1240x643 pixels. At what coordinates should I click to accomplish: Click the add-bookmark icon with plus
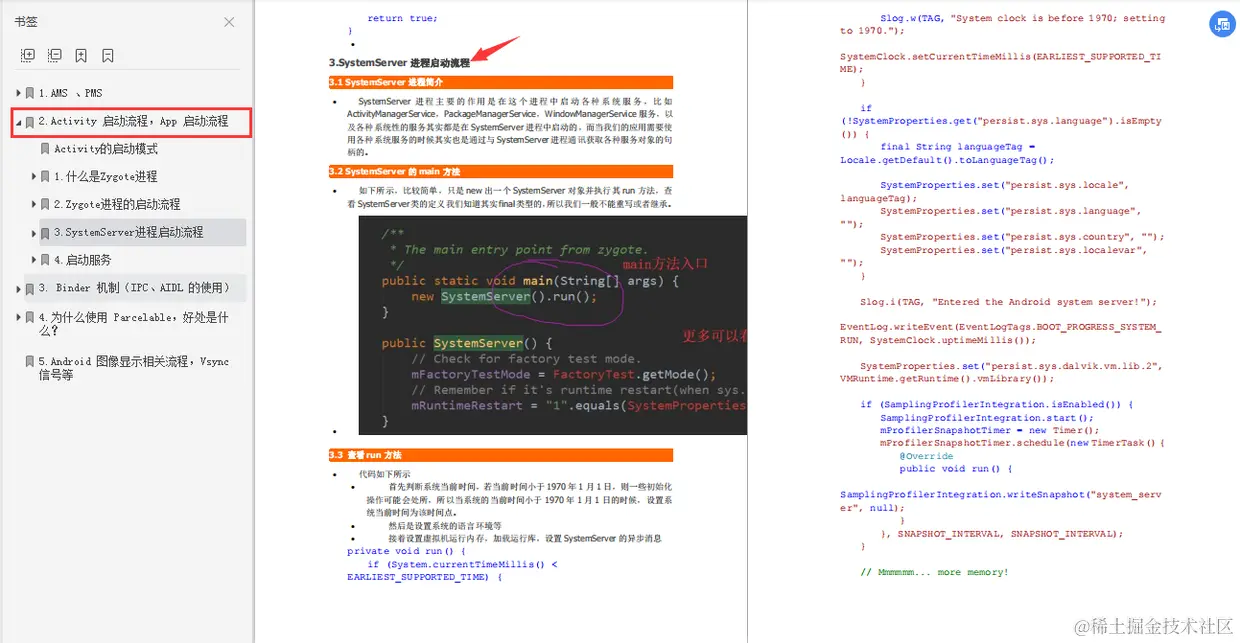(x=81, y=56)
